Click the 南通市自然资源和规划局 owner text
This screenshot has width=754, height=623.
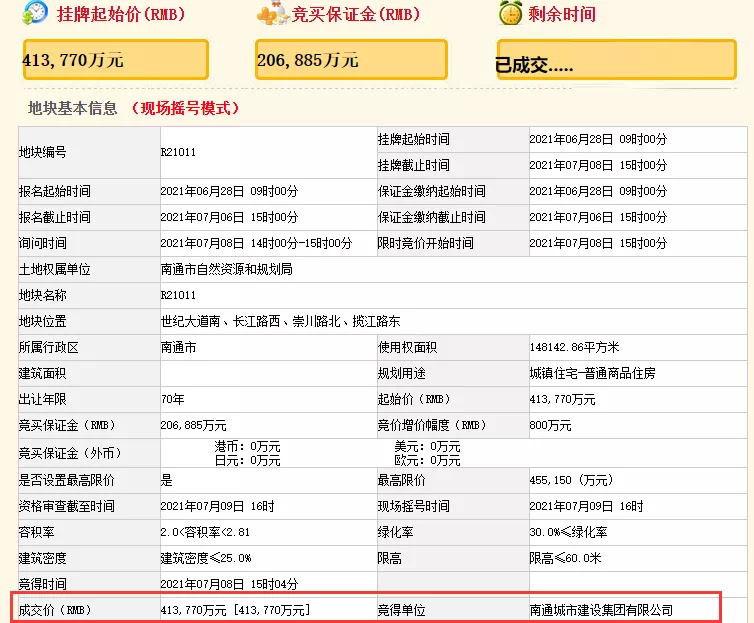click(226, 269)
